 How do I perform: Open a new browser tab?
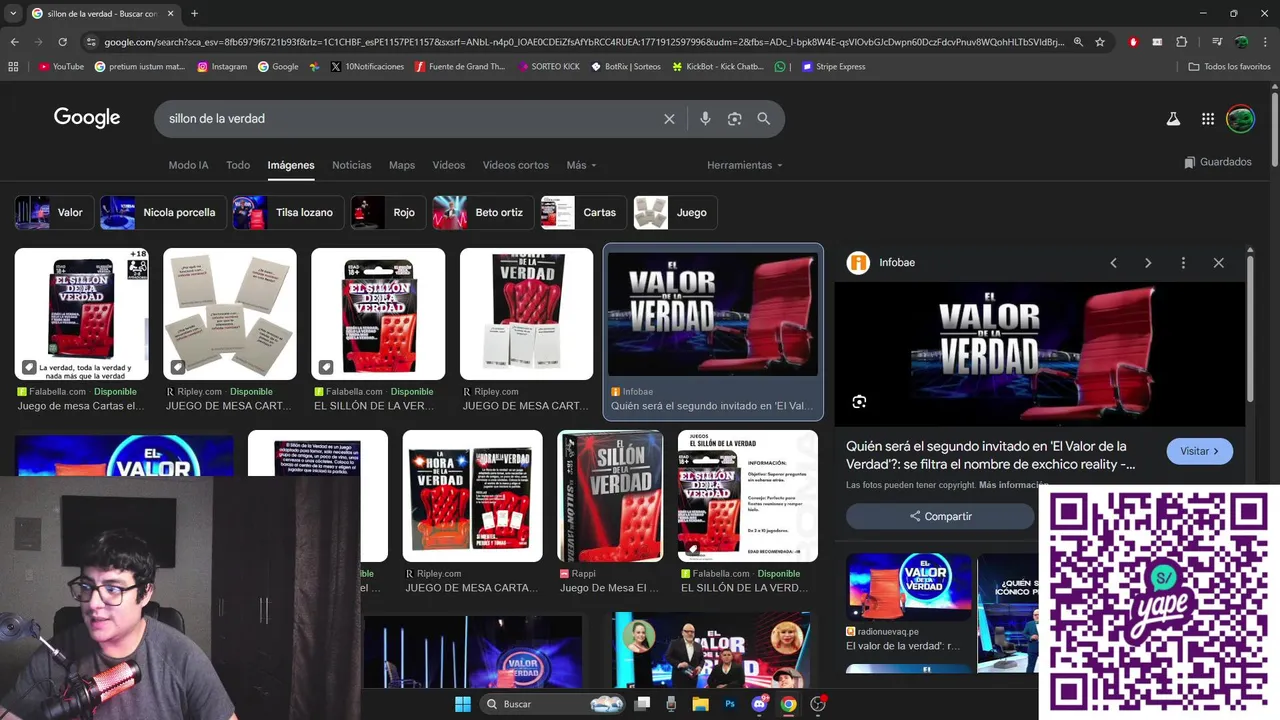coord(194,14)
